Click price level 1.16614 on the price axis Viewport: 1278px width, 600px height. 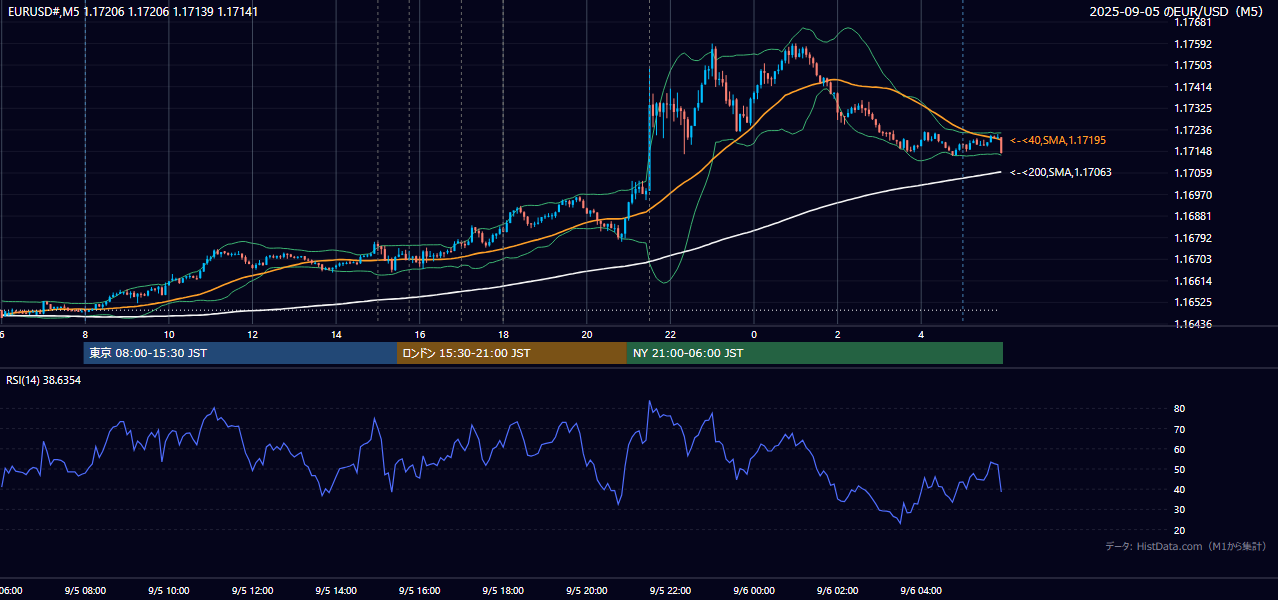pos(1192,281)
